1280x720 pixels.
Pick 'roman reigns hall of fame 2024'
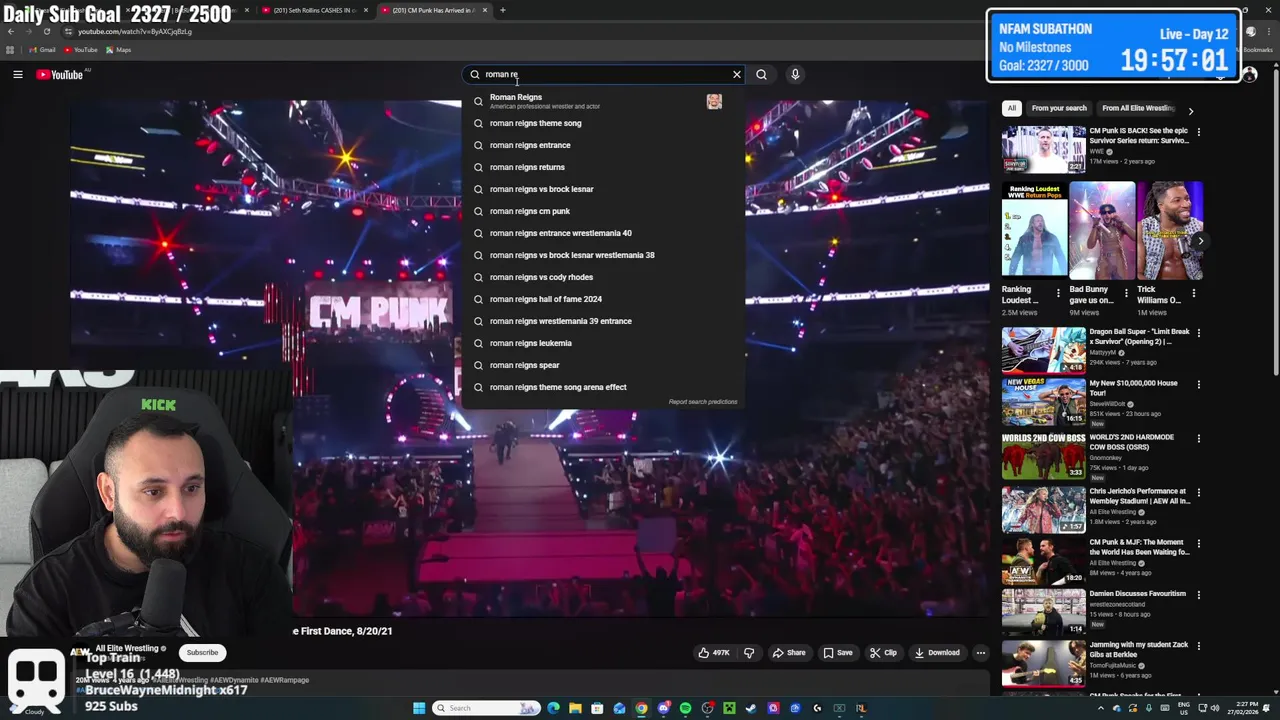pos(602,299)
